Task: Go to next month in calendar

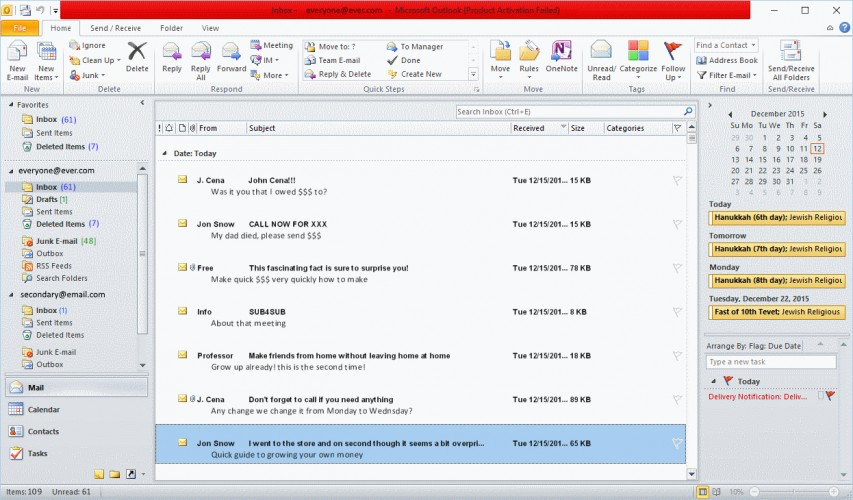Action: click(x=825, y=114)
